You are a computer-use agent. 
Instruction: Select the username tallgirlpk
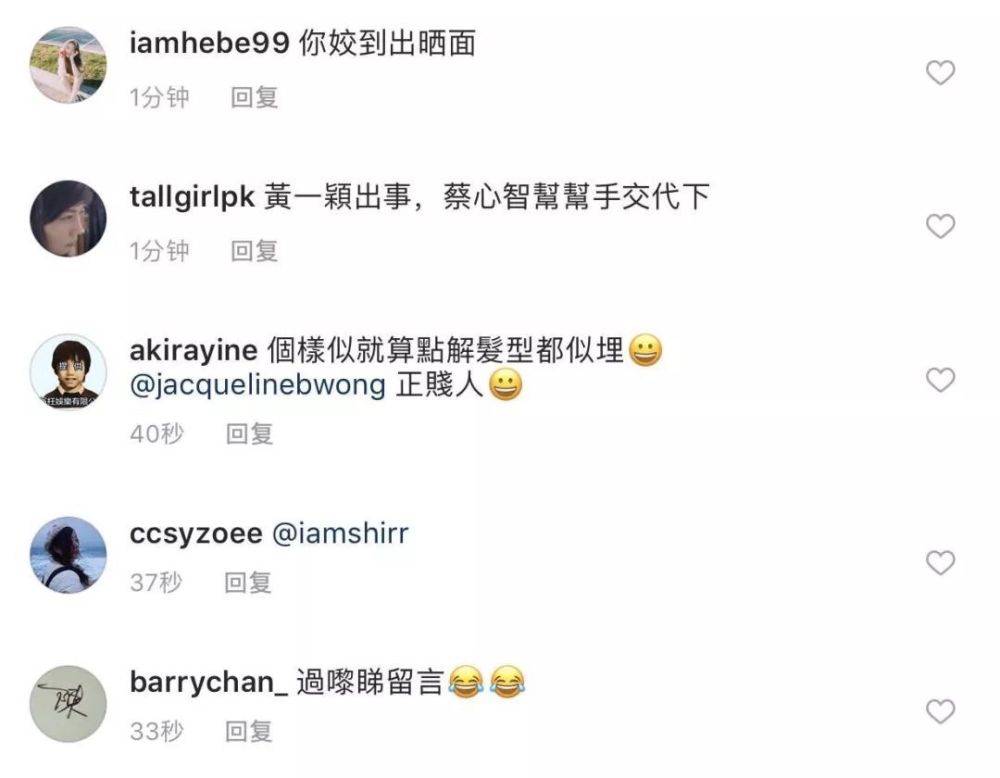pyautogui.click(x=192, y=197)
